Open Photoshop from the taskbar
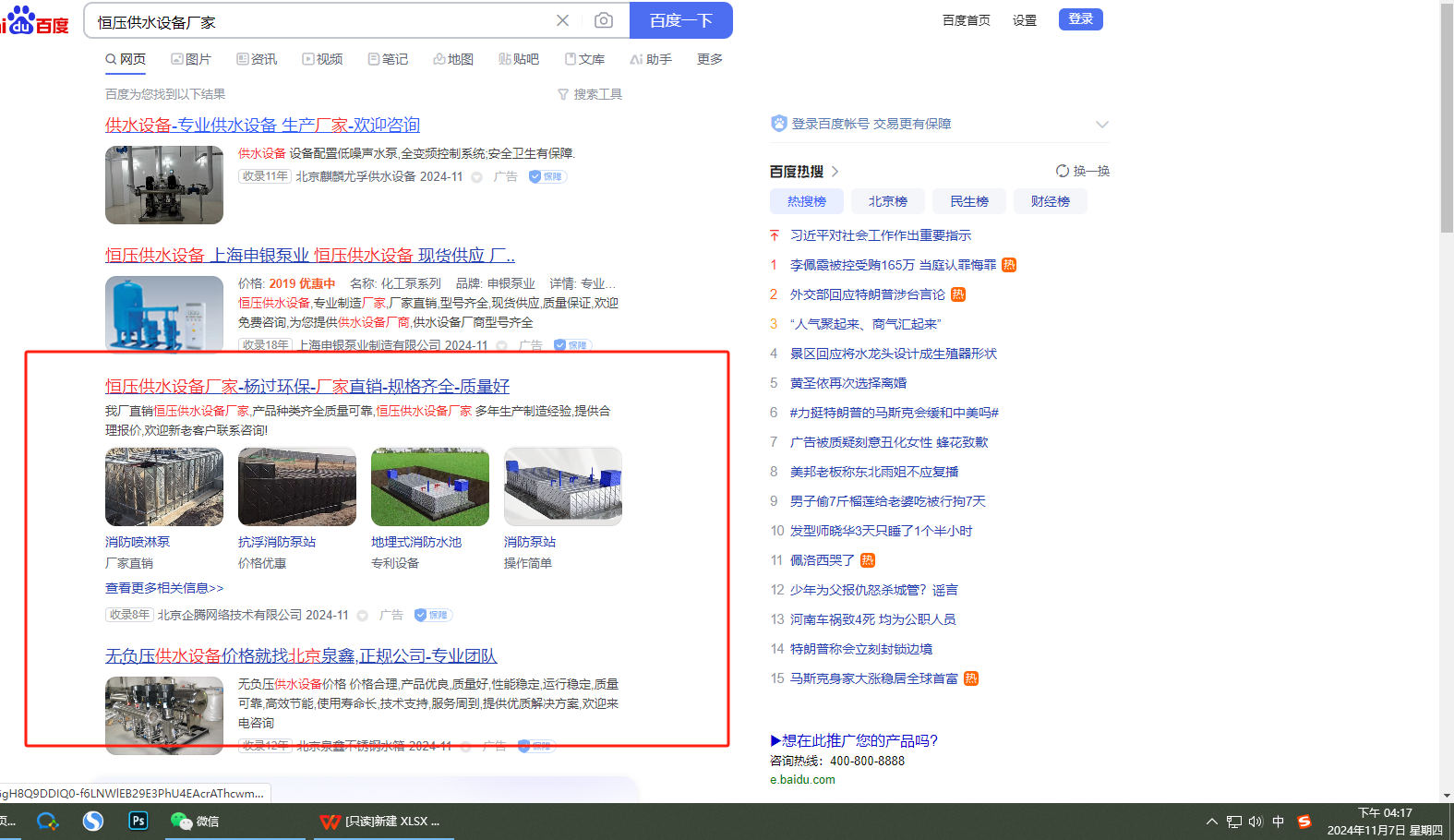 (138, 821)
